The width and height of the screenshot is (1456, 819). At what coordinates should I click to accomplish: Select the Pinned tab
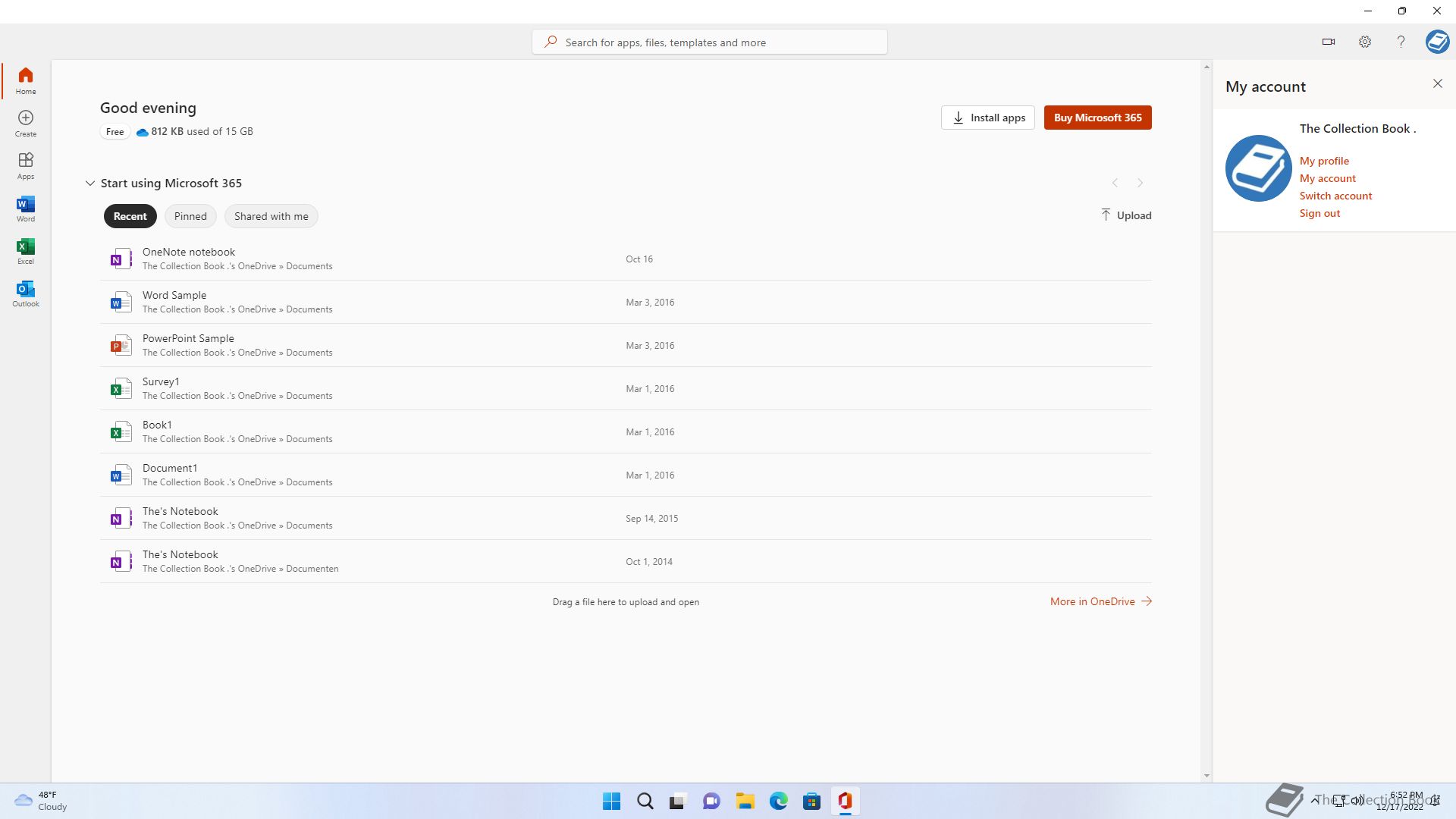click(x=190, y=216)
